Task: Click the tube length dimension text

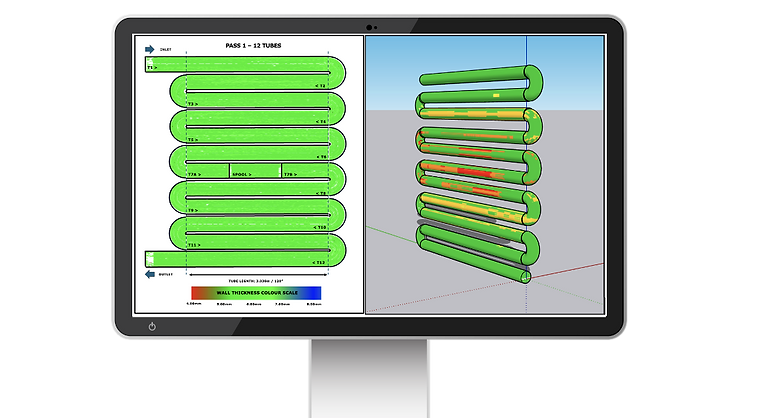Action: coord(256,281)
